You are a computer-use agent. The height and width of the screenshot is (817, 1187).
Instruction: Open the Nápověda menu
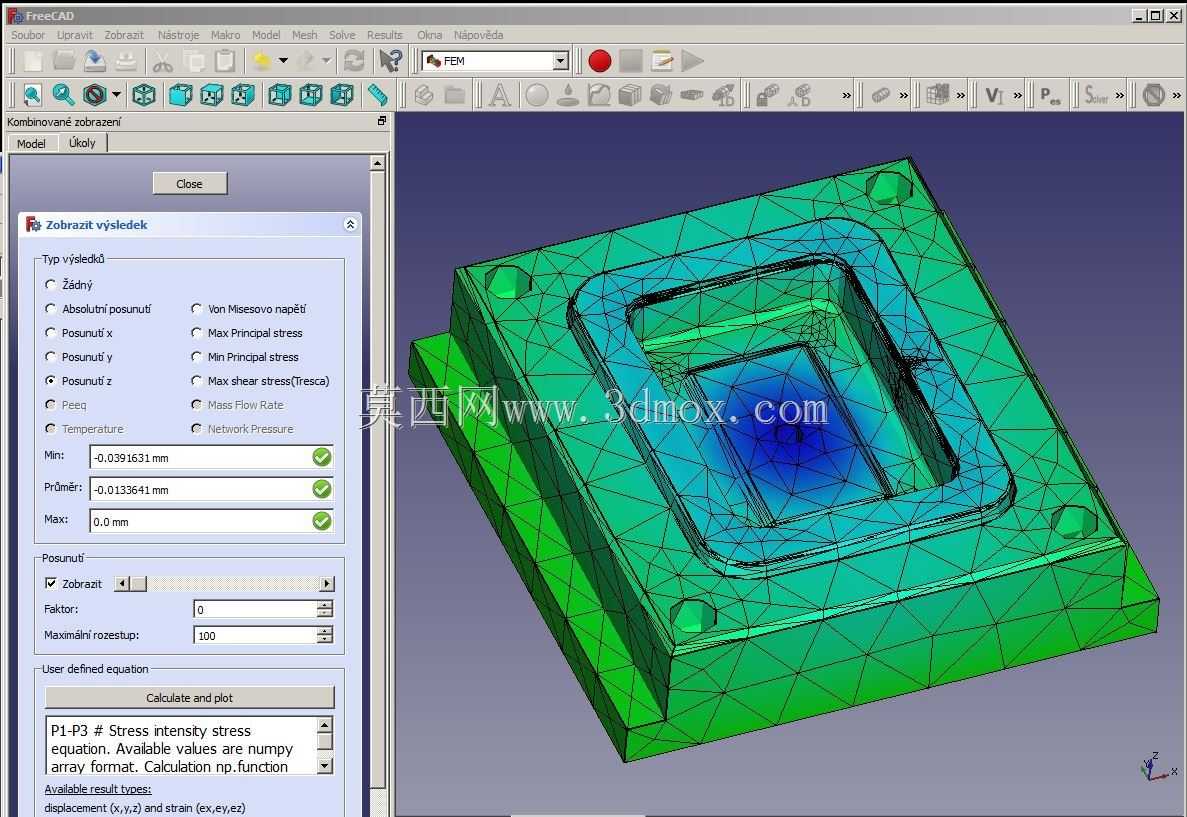pyautogui.click(x=478, y=35)
